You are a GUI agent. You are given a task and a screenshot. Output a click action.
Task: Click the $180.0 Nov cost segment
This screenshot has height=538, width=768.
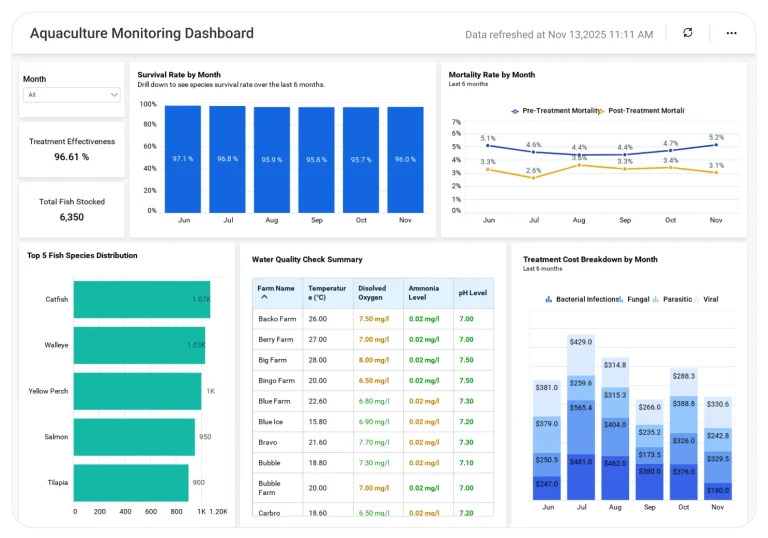coord(718,491)
